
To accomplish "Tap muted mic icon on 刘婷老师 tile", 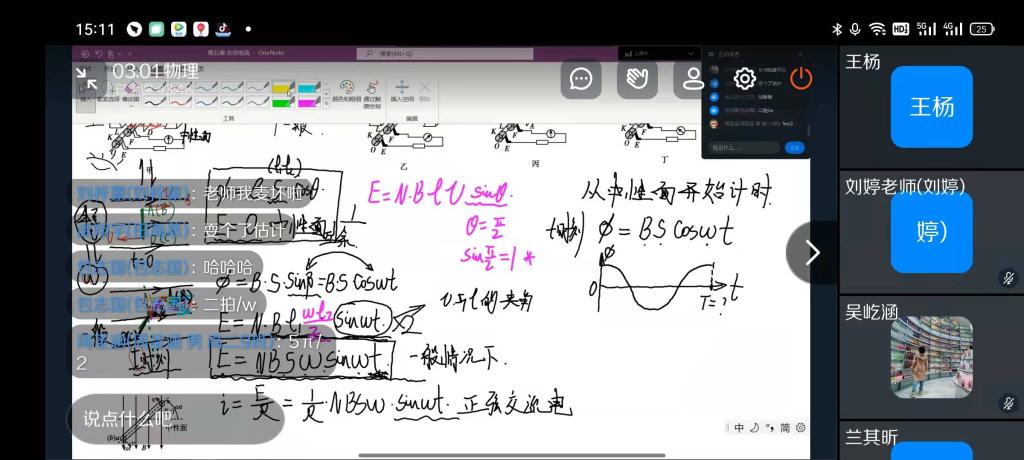I will tap(1009, 278).
